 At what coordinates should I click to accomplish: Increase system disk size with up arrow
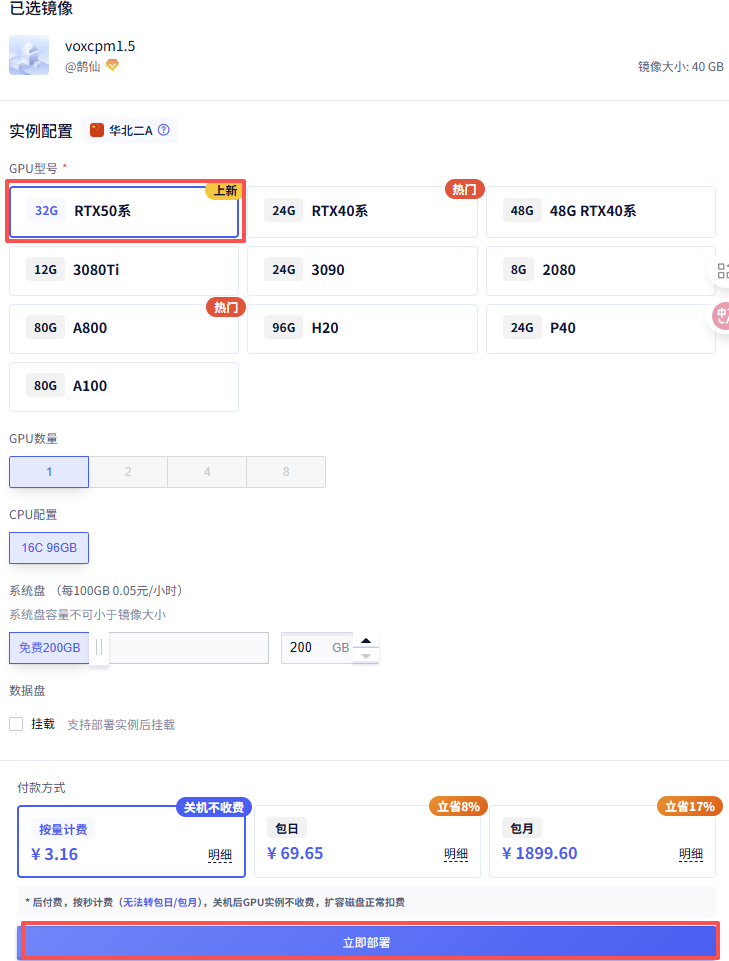[367, 640]
